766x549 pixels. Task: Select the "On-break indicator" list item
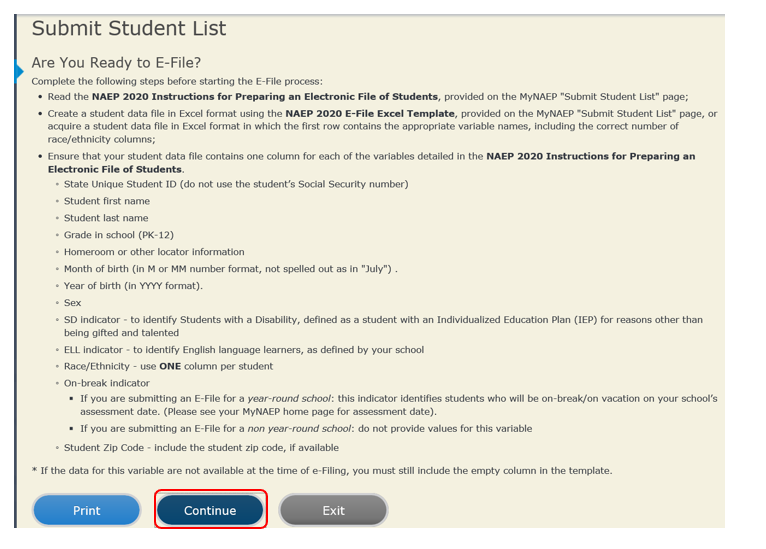pyautogui.click(x=107, y=383)
